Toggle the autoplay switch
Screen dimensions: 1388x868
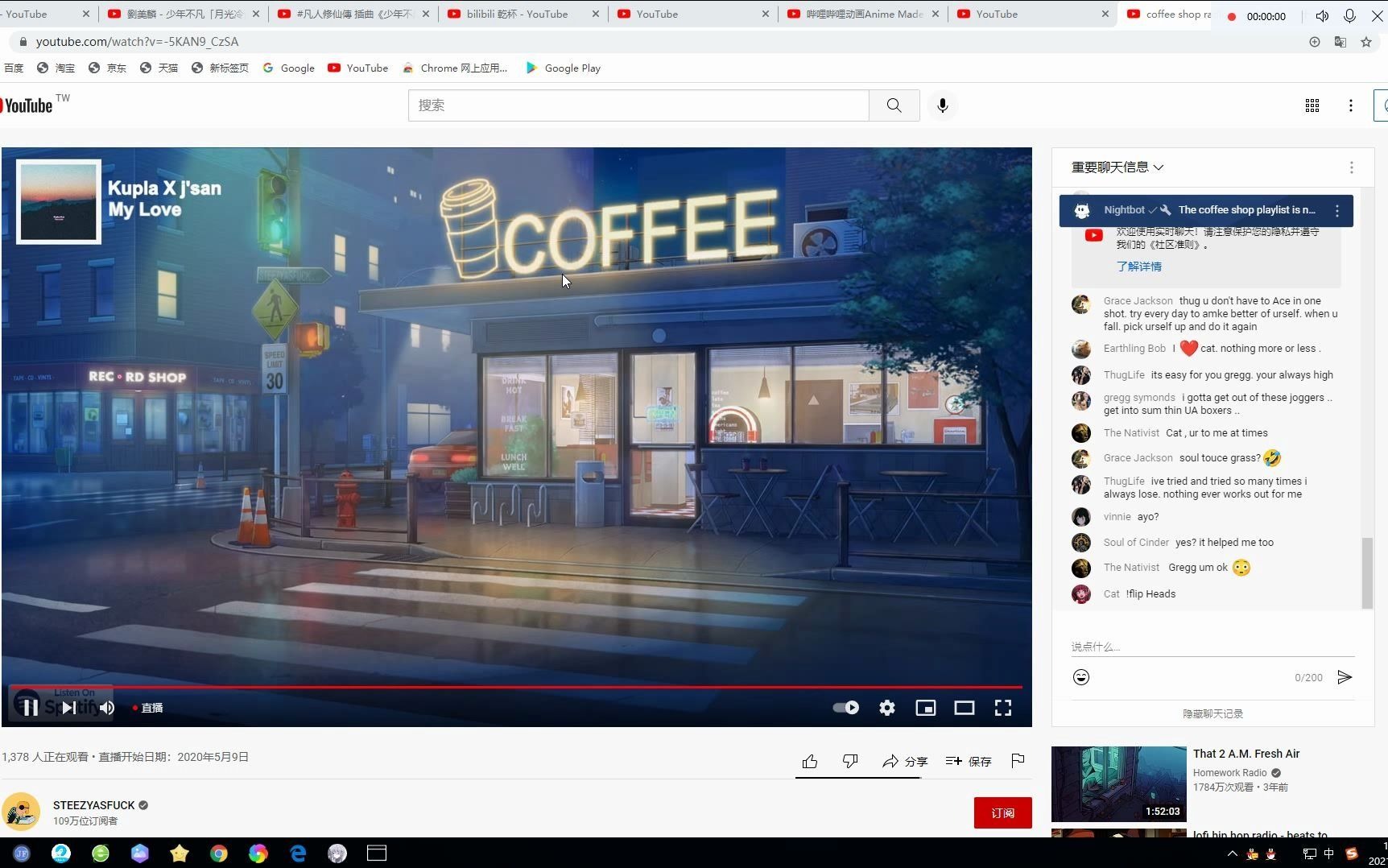point(845,707)
